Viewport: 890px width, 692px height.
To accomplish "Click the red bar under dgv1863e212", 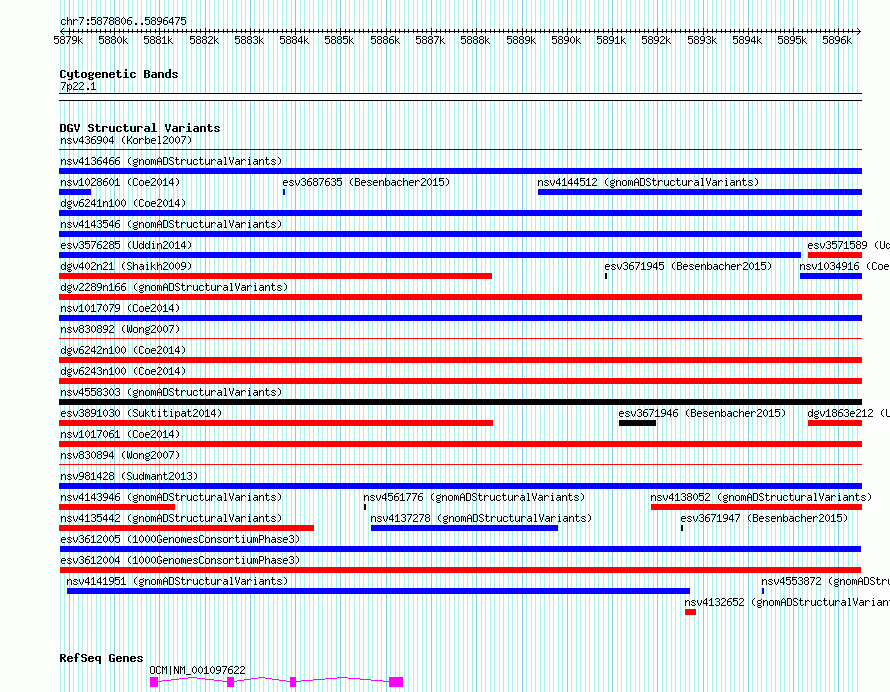I will click(835, 423).
